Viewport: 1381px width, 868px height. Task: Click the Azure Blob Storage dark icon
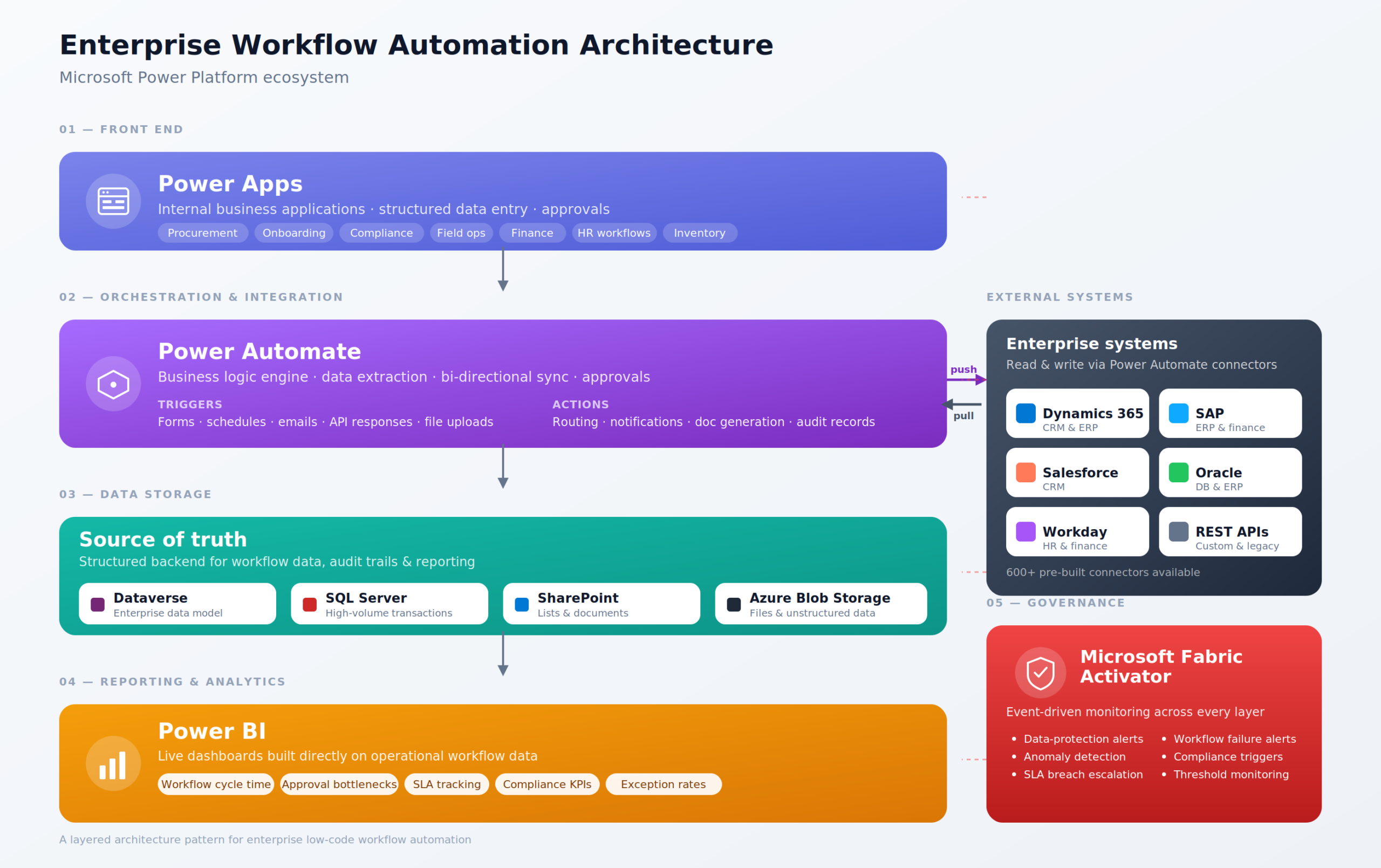pos(734,604)
